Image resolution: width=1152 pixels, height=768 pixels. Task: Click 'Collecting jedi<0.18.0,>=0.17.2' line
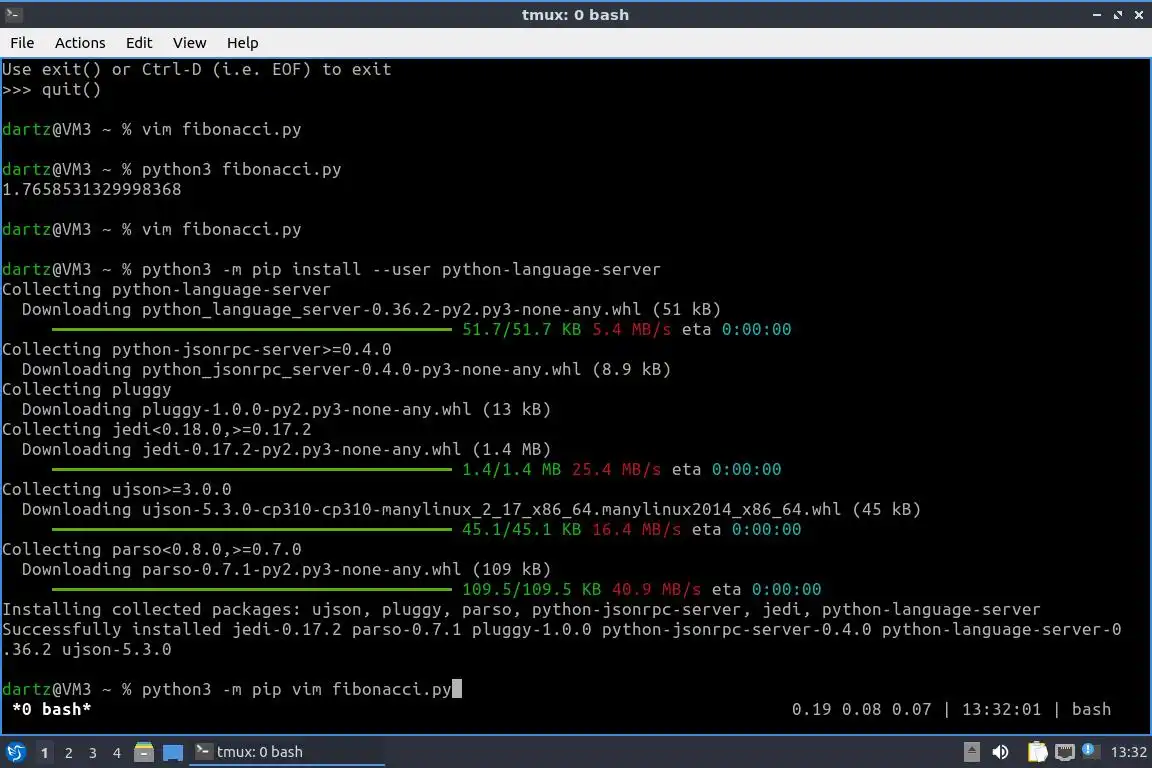(x=156, y=429)
